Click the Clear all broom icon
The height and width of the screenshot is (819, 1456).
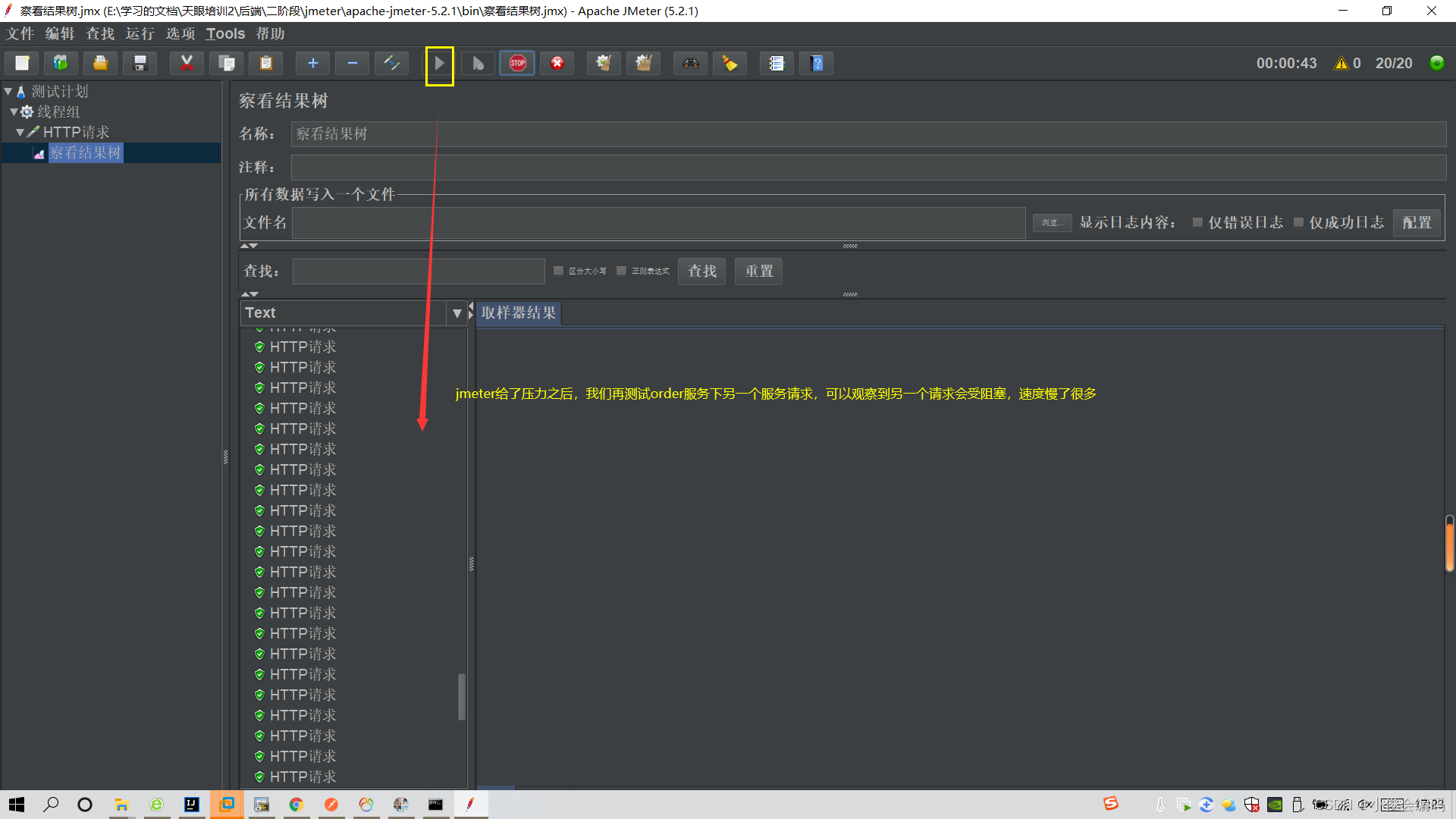pyautogui.click(x=643, y=64)
